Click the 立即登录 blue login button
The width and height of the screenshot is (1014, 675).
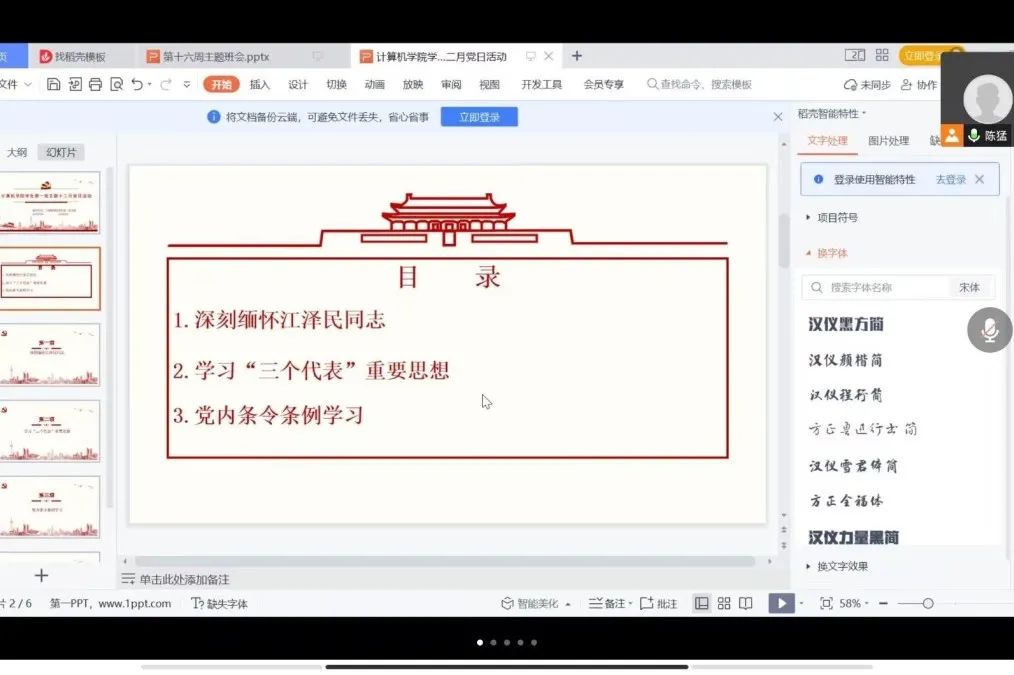coord(479,116)
